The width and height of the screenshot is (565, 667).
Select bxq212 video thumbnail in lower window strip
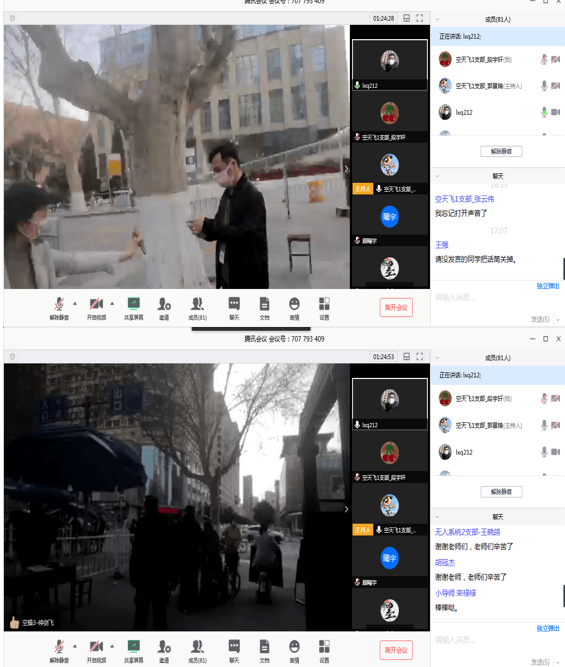click(x=390, y=404)
